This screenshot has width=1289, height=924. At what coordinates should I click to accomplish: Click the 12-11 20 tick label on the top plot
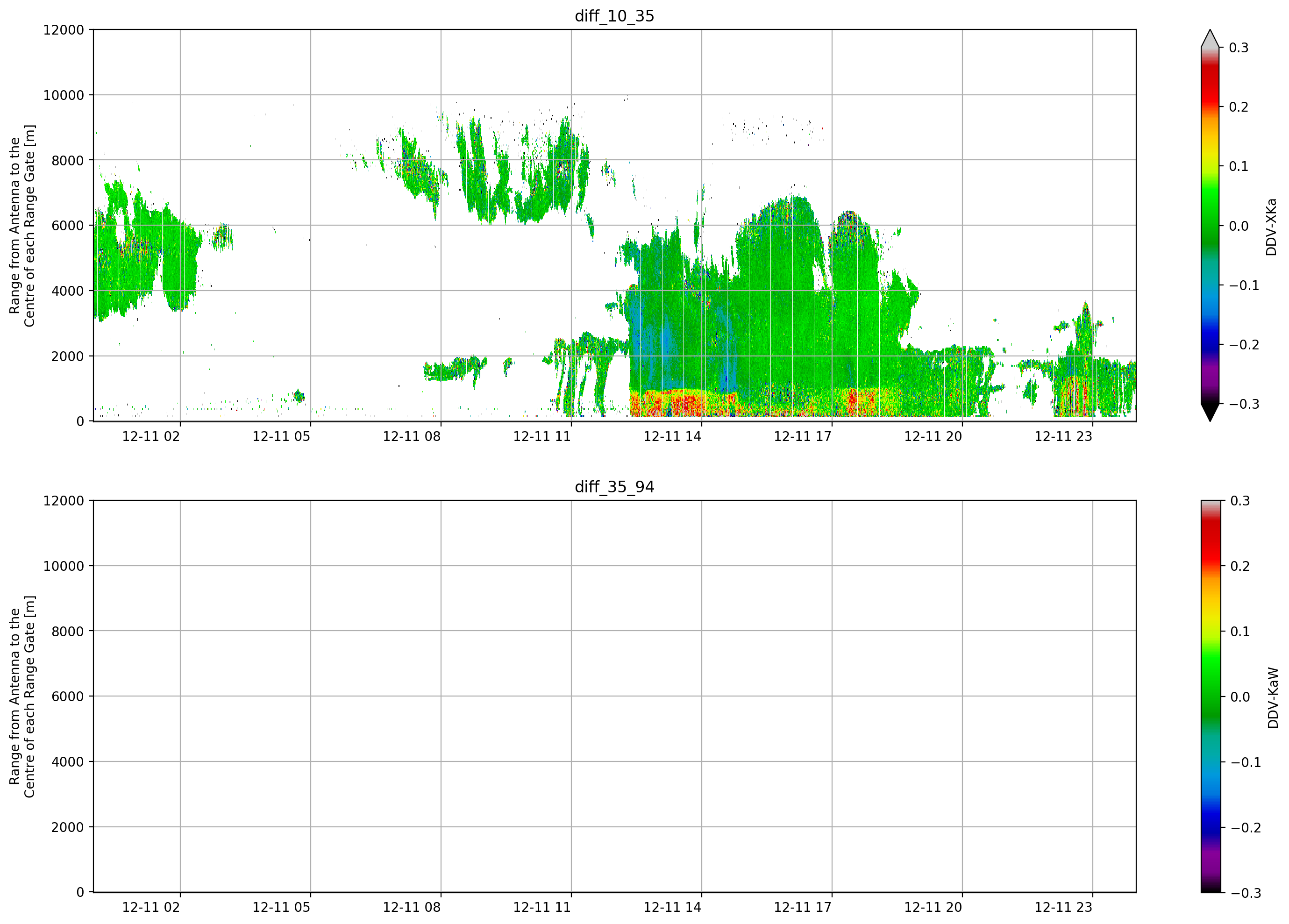(933, 436)
